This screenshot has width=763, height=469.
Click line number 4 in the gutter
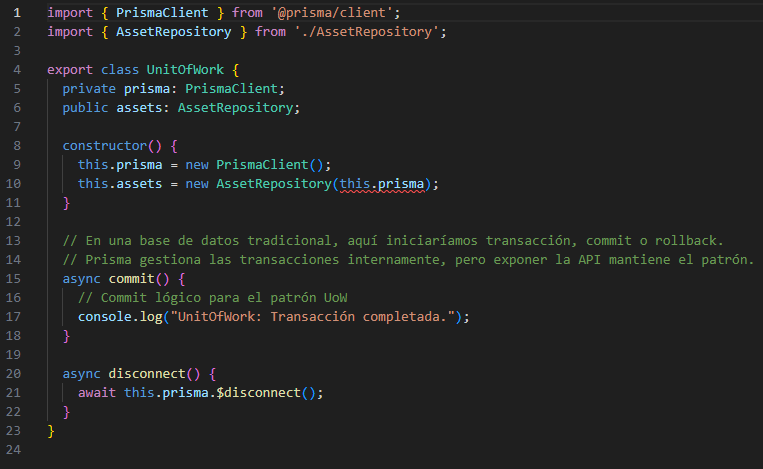(x=17, y=70)
